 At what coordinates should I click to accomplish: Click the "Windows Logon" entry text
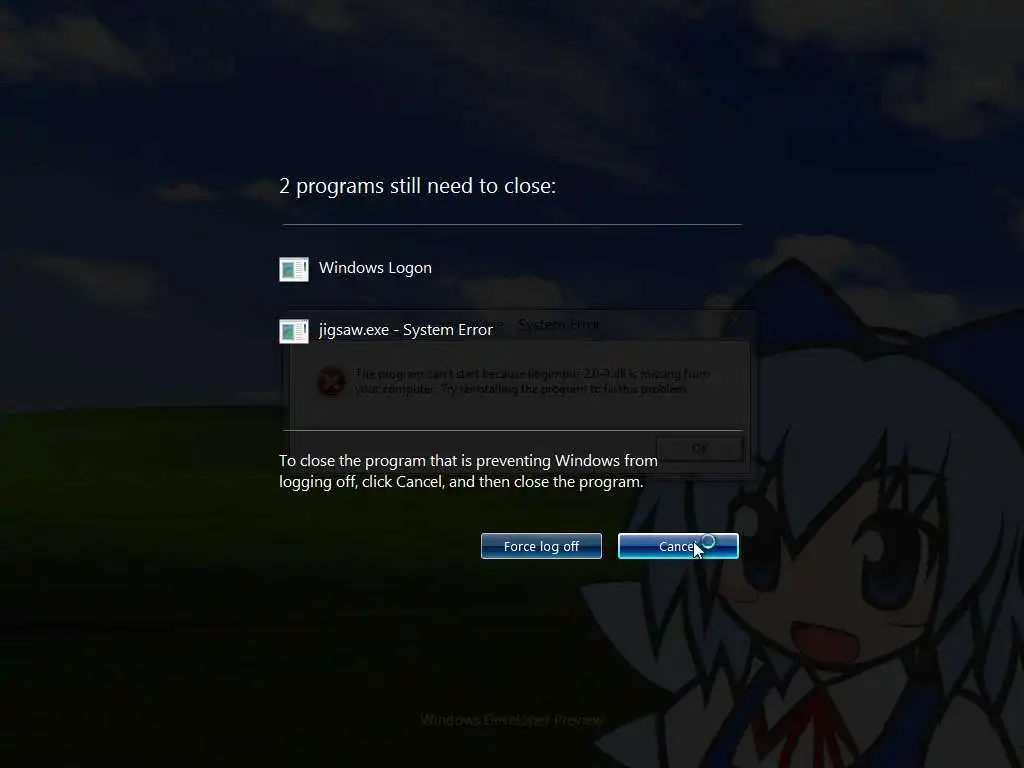[x=375, y=268]
